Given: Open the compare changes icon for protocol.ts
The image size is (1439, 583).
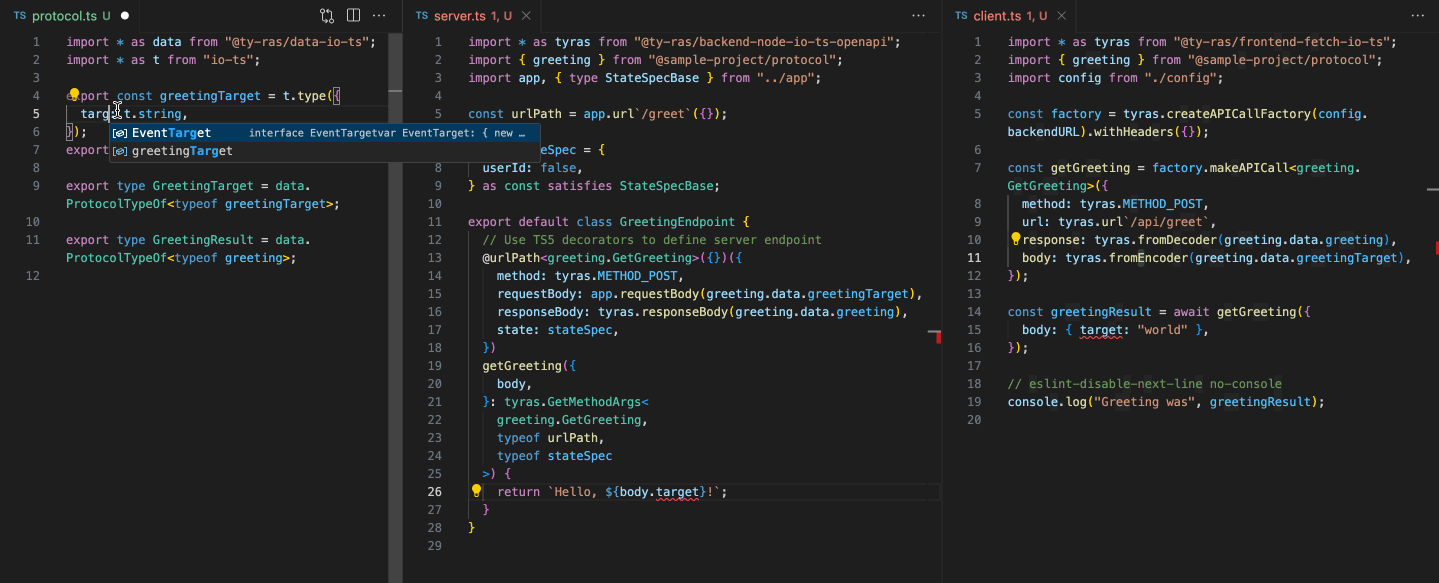Looking at the screenshot, I should point(327,16).
